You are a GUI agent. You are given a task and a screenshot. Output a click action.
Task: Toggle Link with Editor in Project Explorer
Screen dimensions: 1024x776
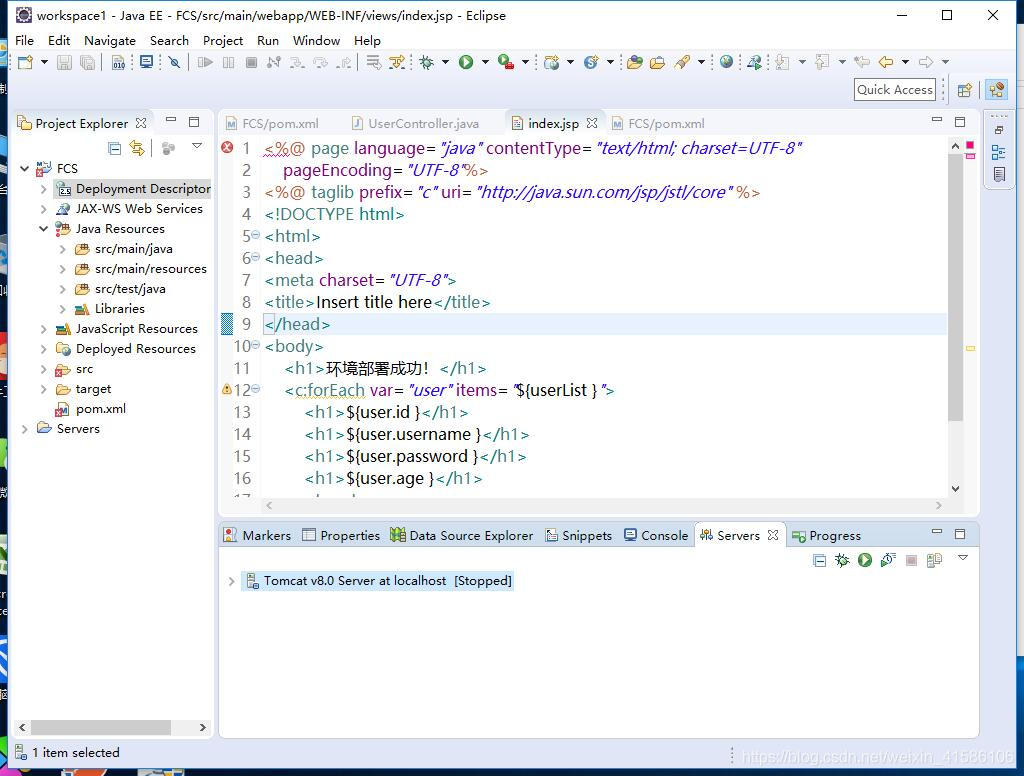(136, 148)
